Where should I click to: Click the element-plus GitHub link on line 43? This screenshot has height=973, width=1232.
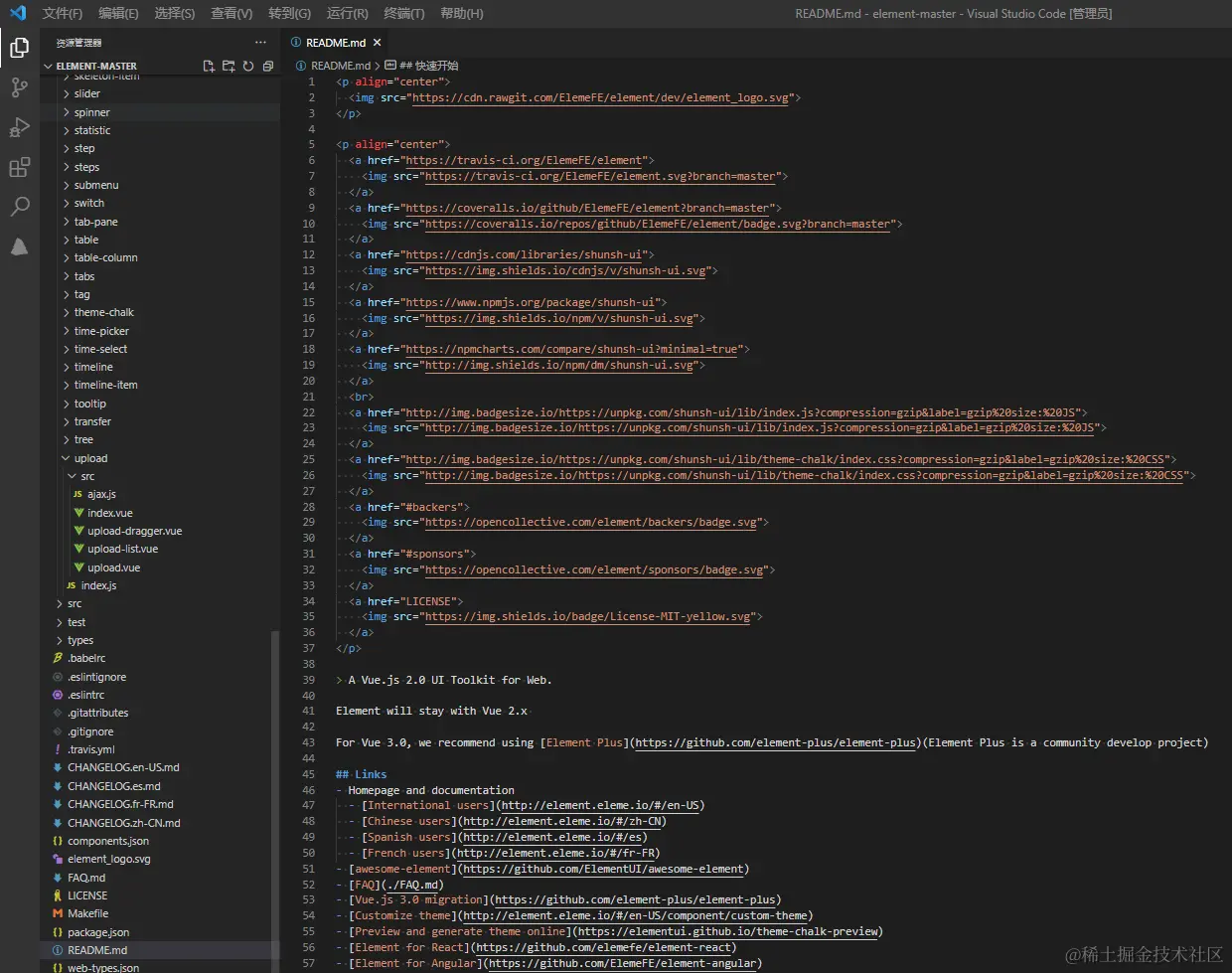775,742
